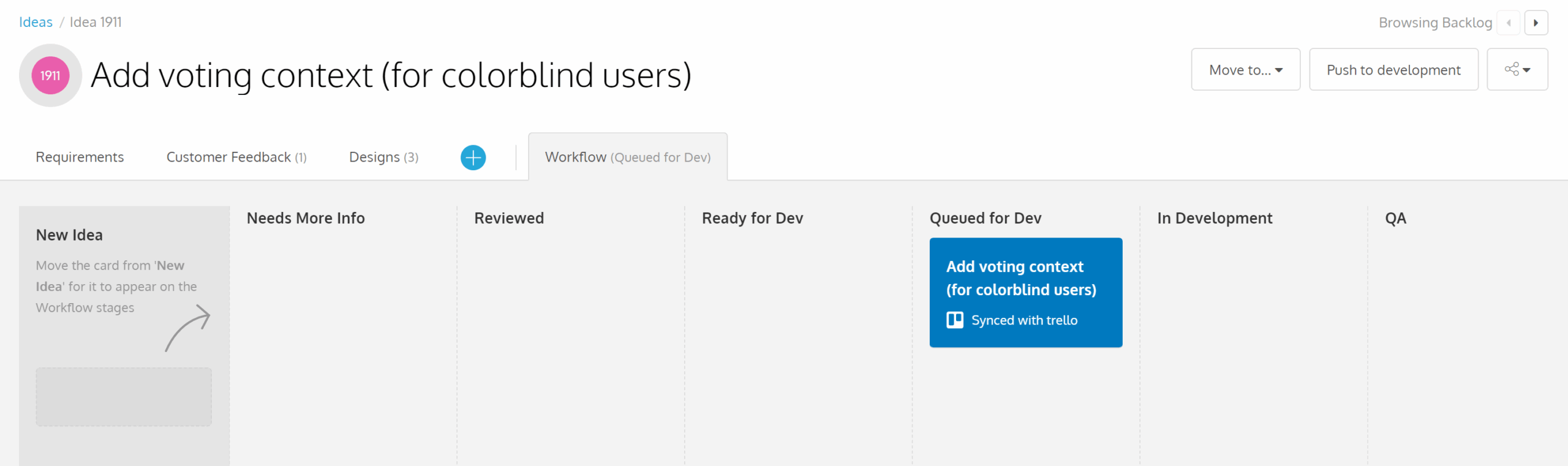Switch to the Designs tab
This screenshot has height=466, width=1568.
tap(383, 157)
